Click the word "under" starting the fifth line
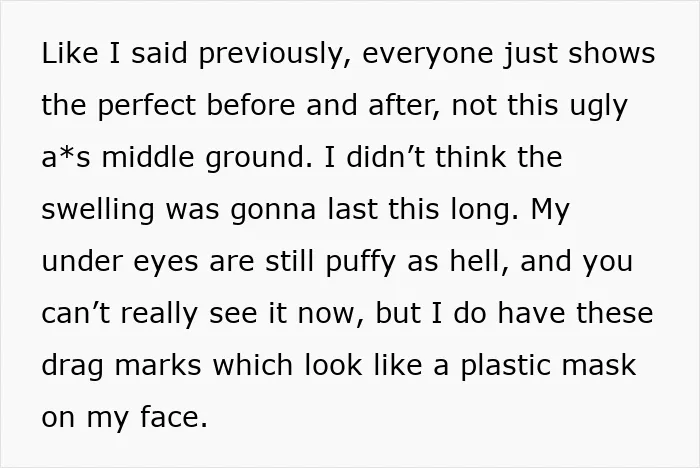The width and height of the screenshot is (700, 468). (x=82, y=261)
